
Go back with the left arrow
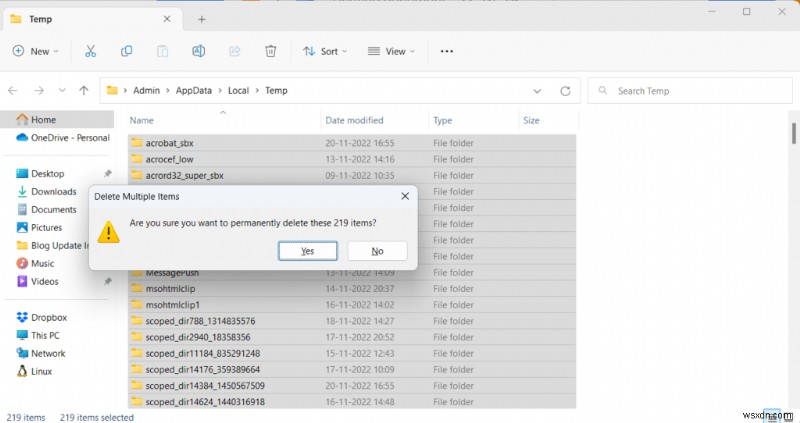click(x=13, y=90)
